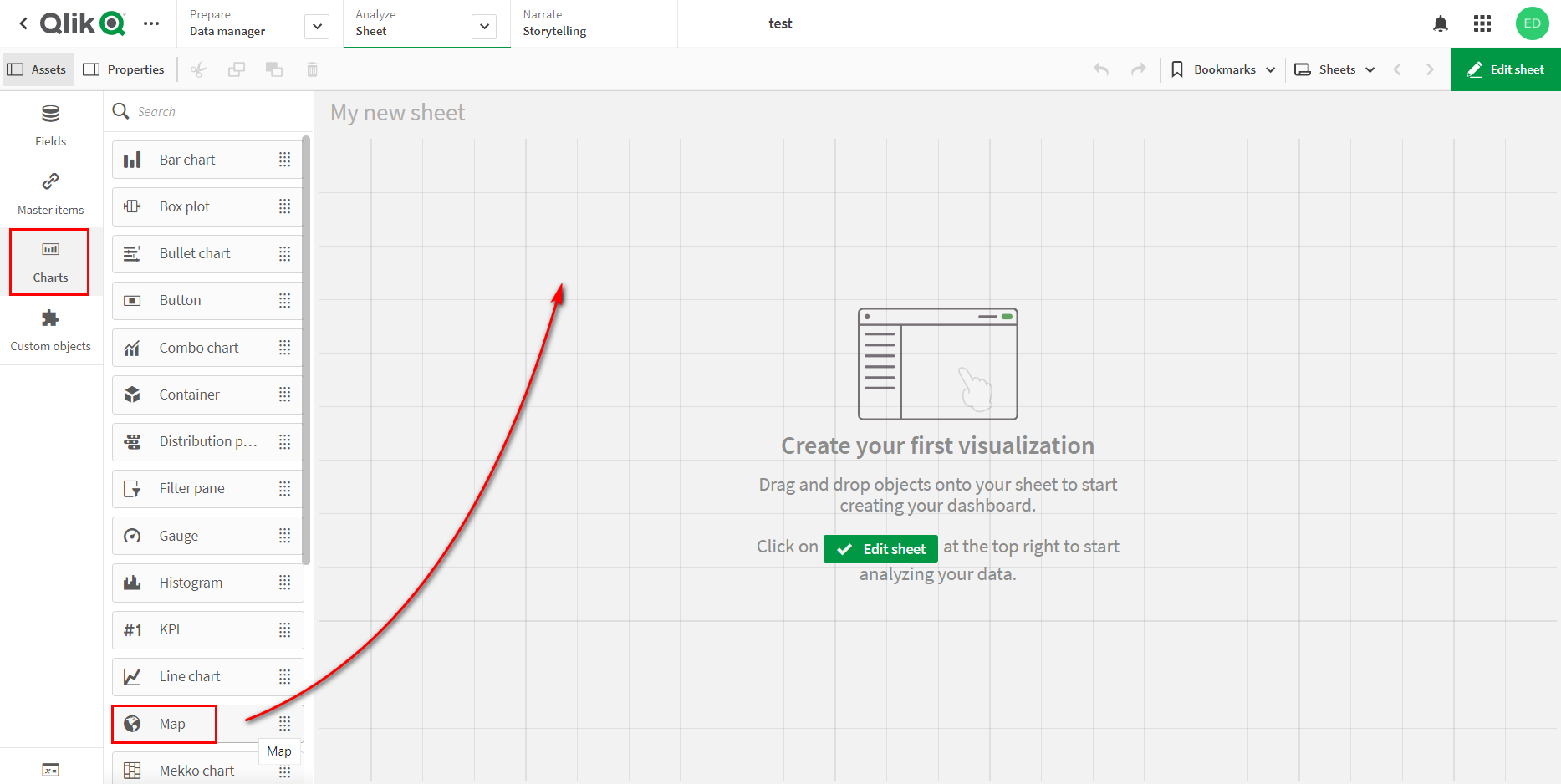The width and height of the screenshot is (1561, 784).
Task: Click the green Edit sheet button
Action: [1505, 69]
